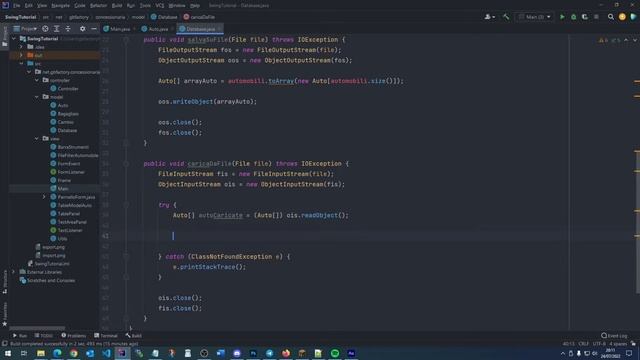Open the File menu
The width and height of the screenshot is (640, 360).
16,5
